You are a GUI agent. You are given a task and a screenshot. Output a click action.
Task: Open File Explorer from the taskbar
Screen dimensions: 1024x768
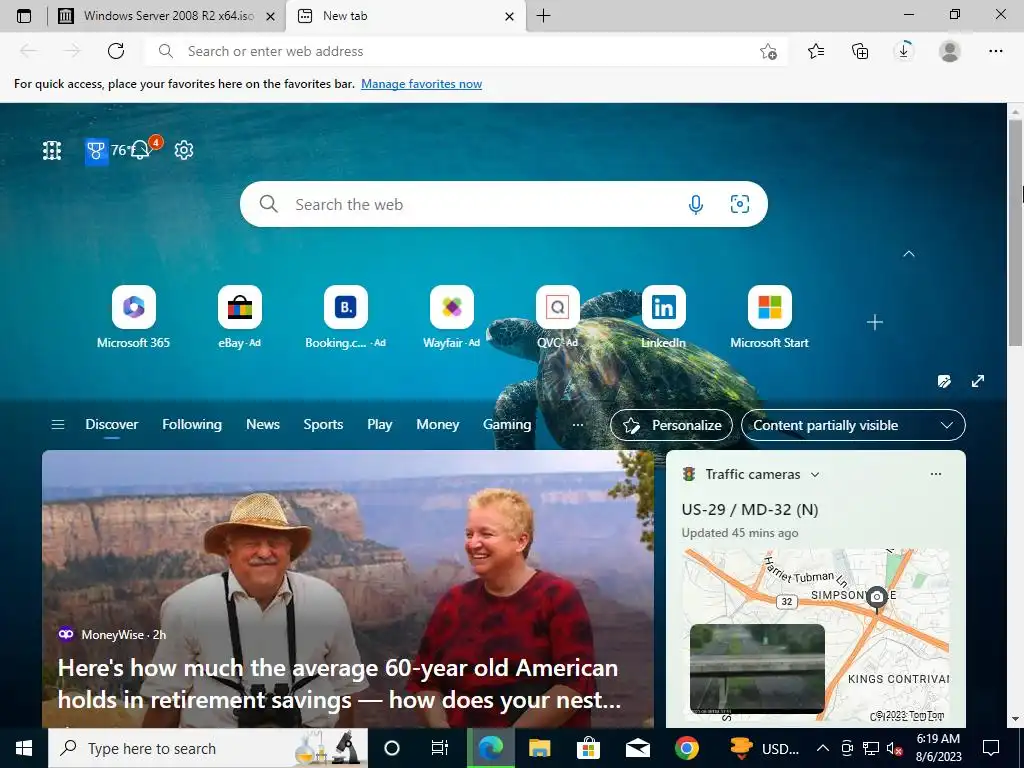point(539,748)
